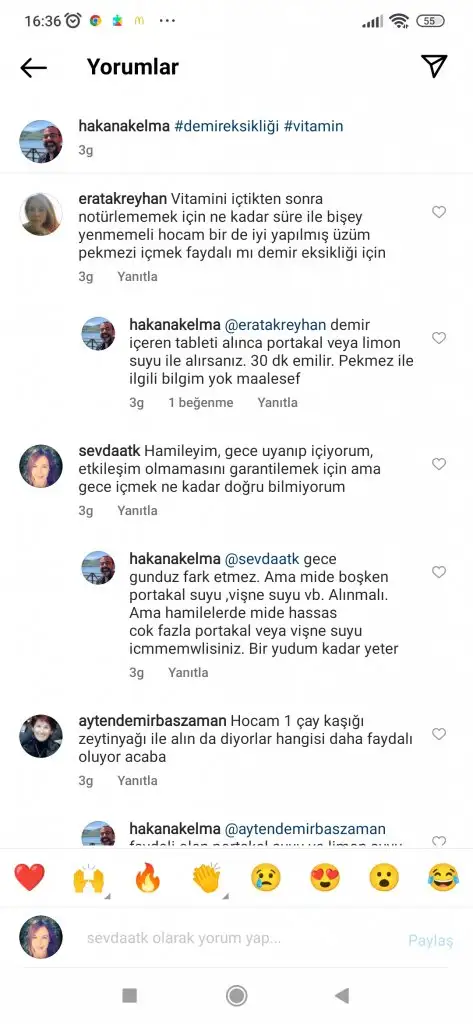Expand raised hands emoji skin tone options

[107, 897]
